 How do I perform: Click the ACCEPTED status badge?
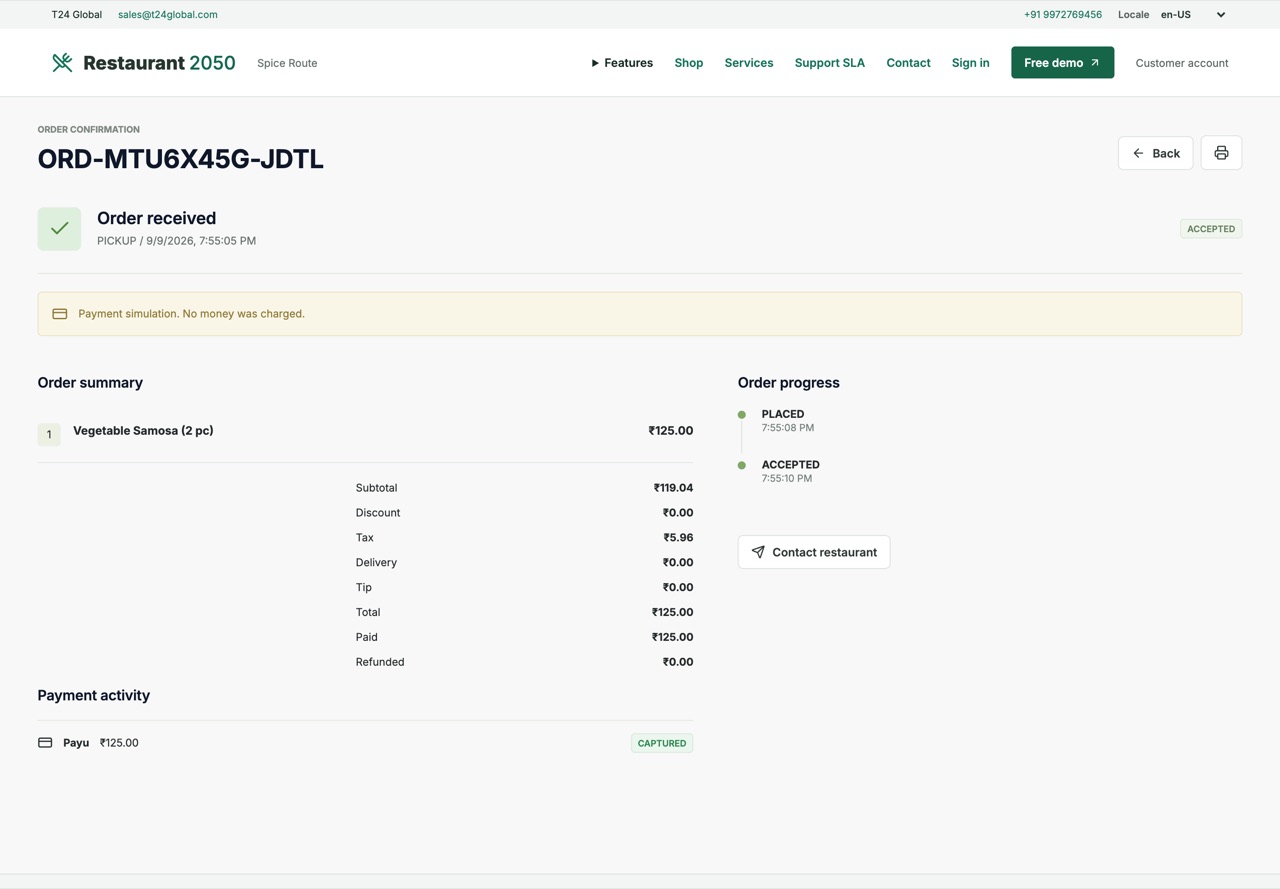point(1211,229)
